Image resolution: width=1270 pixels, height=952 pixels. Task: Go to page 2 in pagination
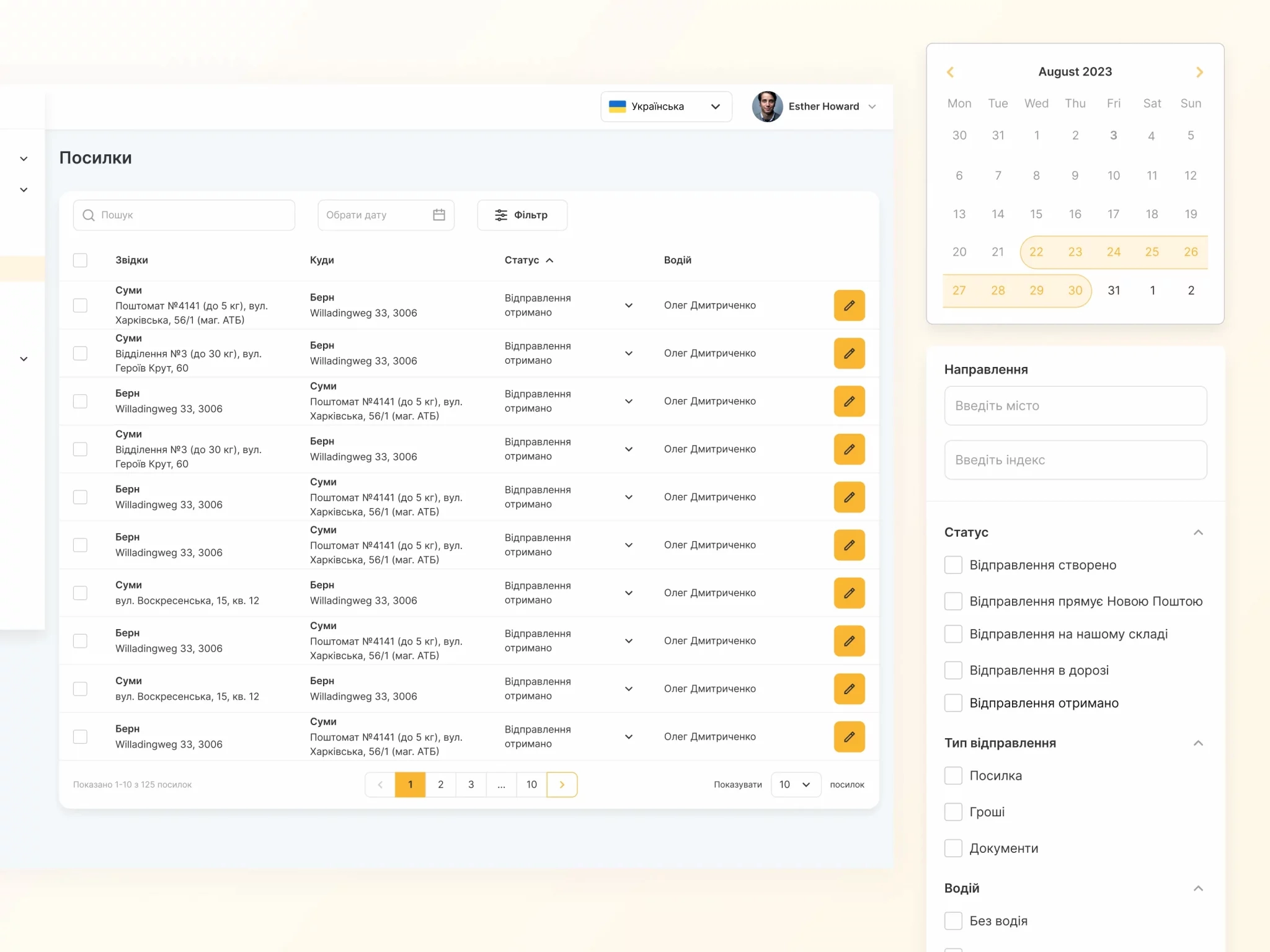pos(440,785)
